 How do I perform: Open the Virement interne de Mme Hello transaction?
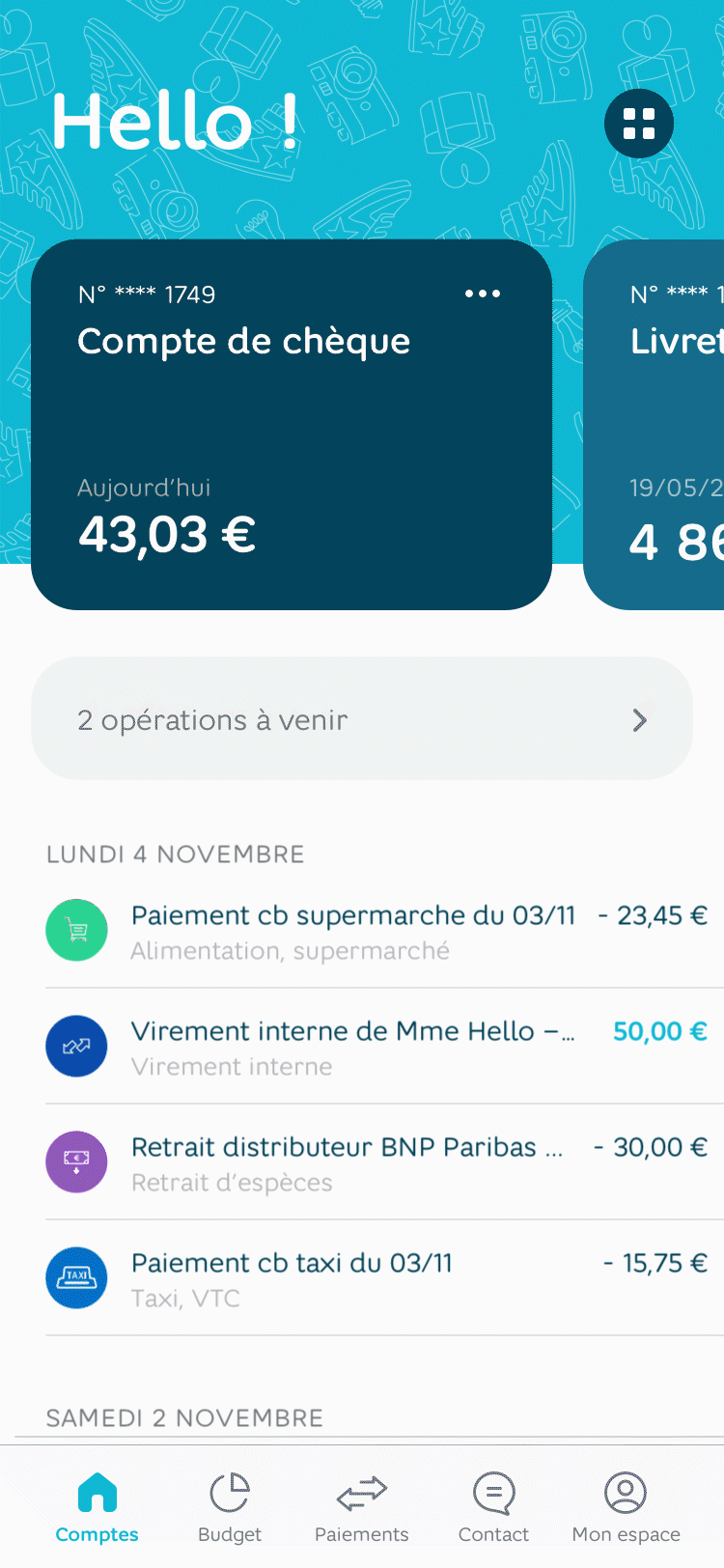(x=353, y=1031)
